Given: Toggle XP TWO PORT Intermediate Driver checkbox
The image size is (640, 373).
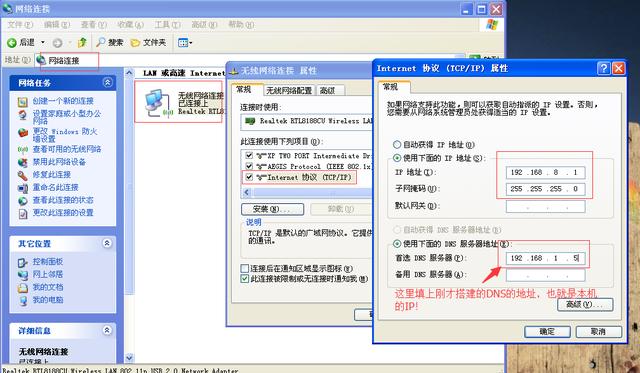Looking at the screenshot, I should [x=249, y=155].
